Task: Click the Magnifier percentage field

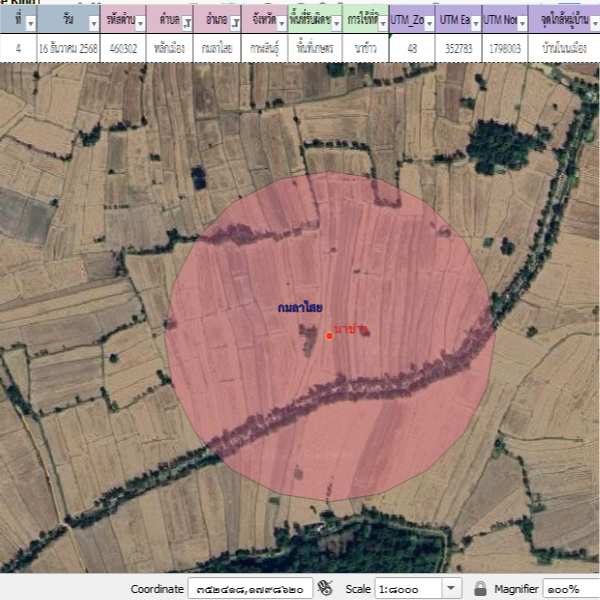Action: (x=572, y=588)
